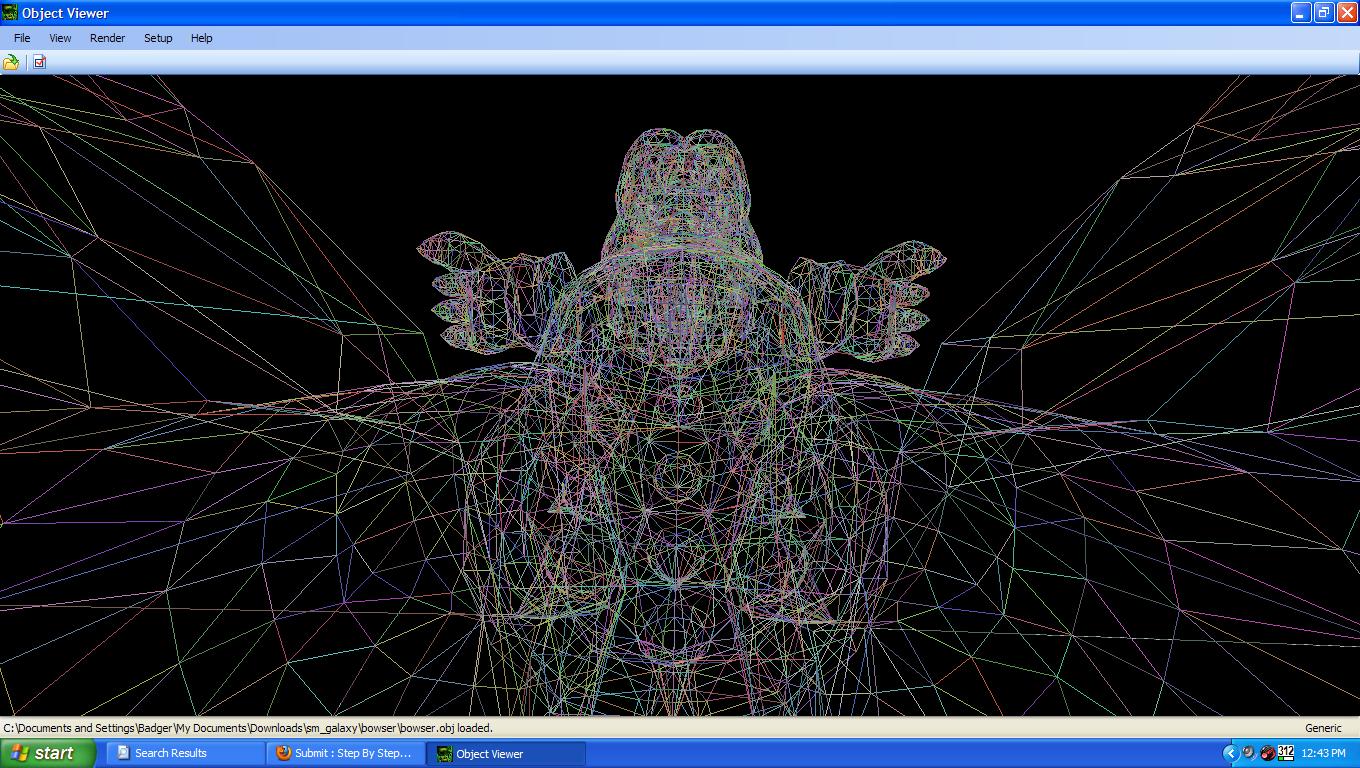This screenshot has width=1360, height=768.
Task: Switch to Firefox Submit Step By Step window
Action: point(345,753)
